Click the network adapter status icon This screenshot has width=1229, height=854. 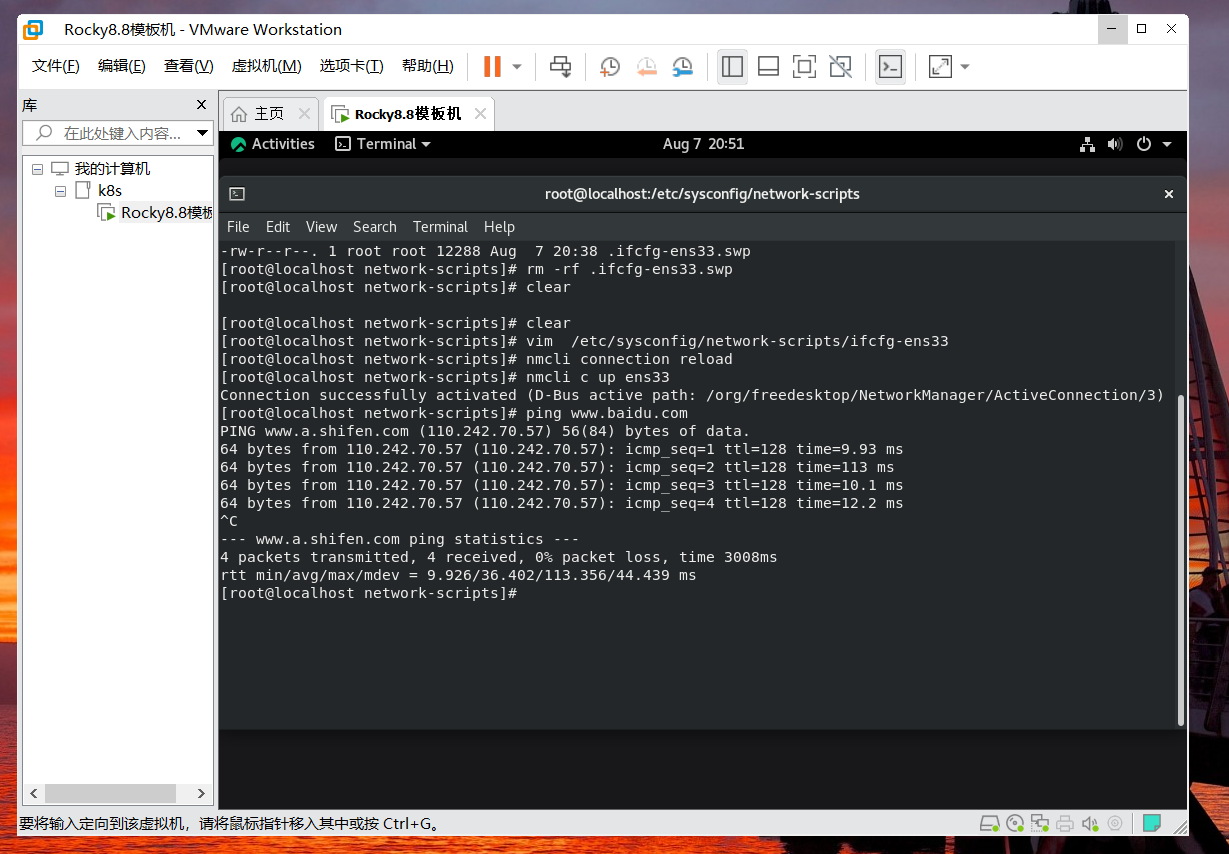[x=1040, y=823]
